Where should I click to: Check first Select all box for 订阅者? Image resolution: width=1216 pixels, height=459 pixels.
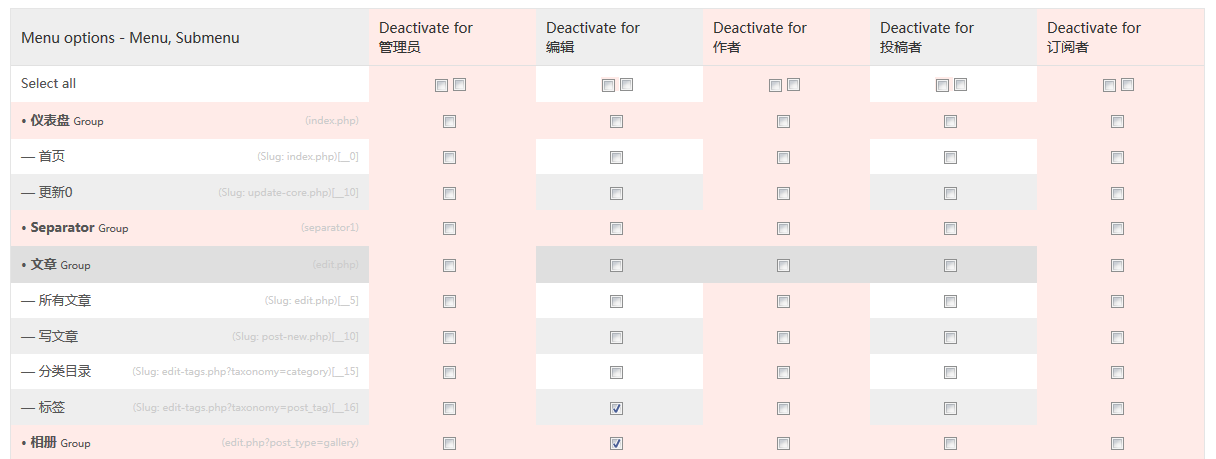1109,85
